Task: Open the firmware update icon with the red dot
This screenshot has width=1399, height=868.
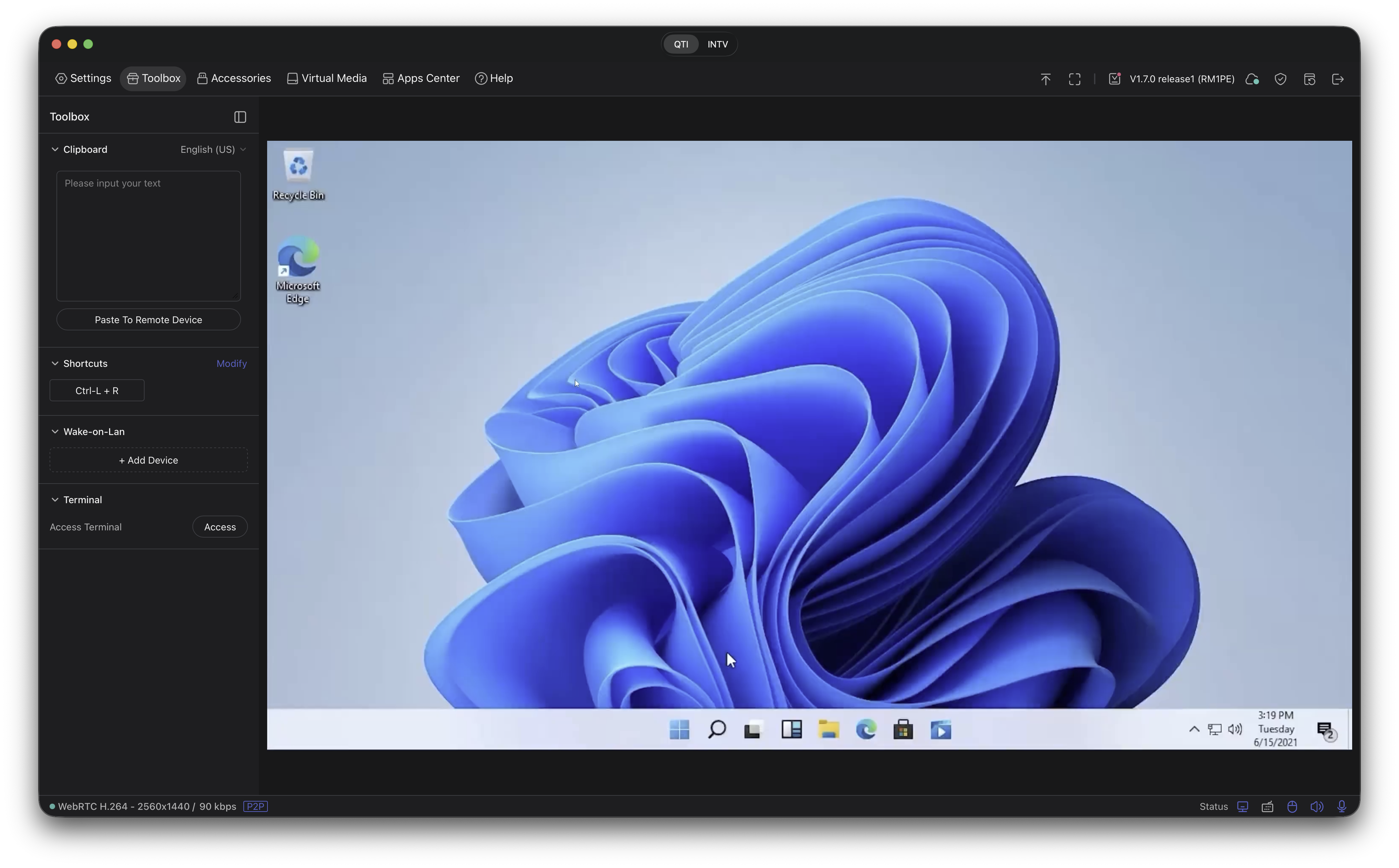Action: tap(1114, 79)
